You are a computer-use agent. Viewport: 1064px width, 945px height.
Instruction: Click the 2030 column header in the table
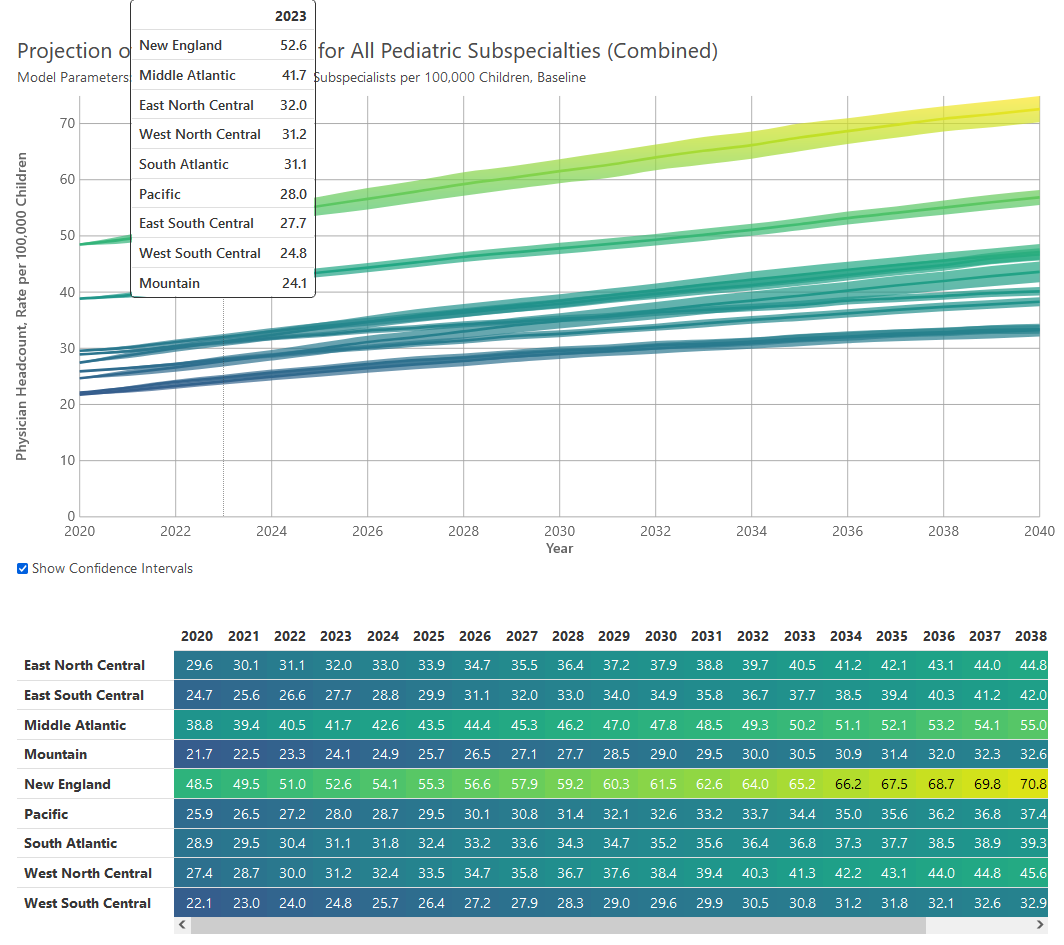[x=661, y=636]
